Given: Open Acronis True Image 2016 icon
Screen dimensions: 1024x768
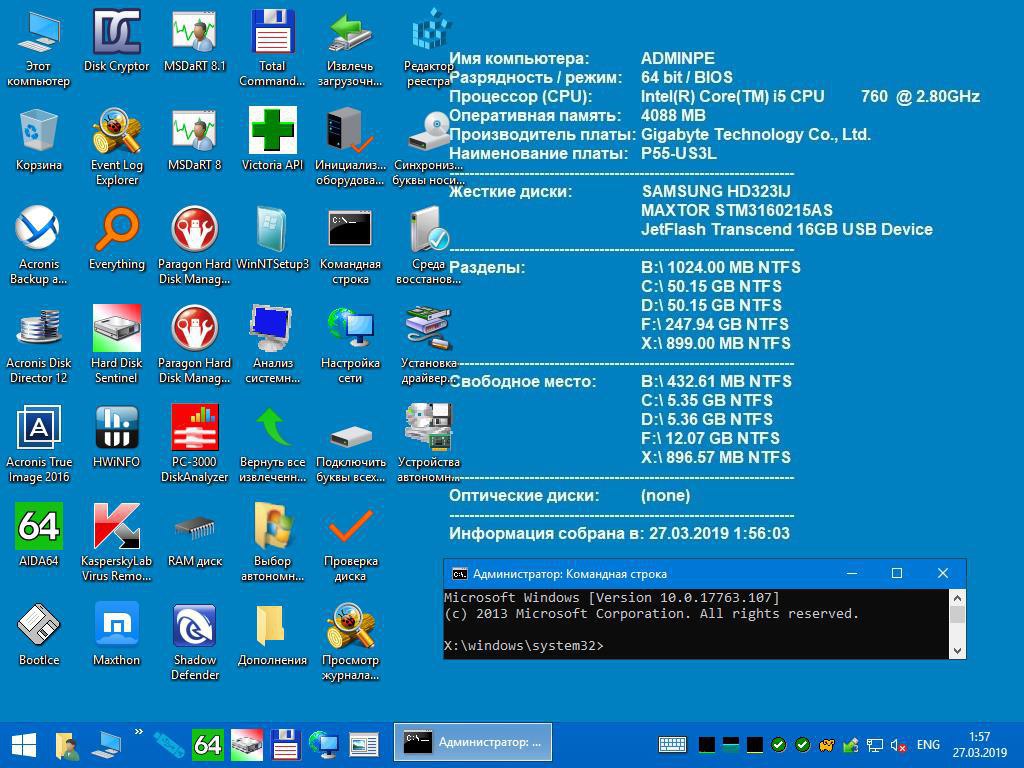Looking at the screenshot, I should coord(39,443).
